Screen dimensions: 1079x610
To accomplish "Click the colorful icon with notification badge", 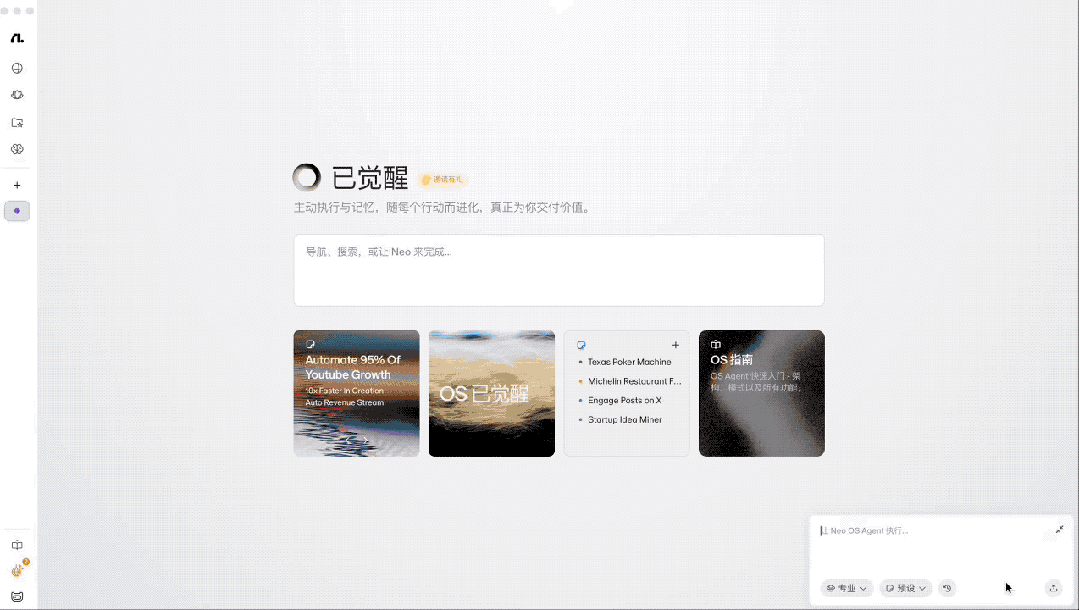I will (17, 568).
